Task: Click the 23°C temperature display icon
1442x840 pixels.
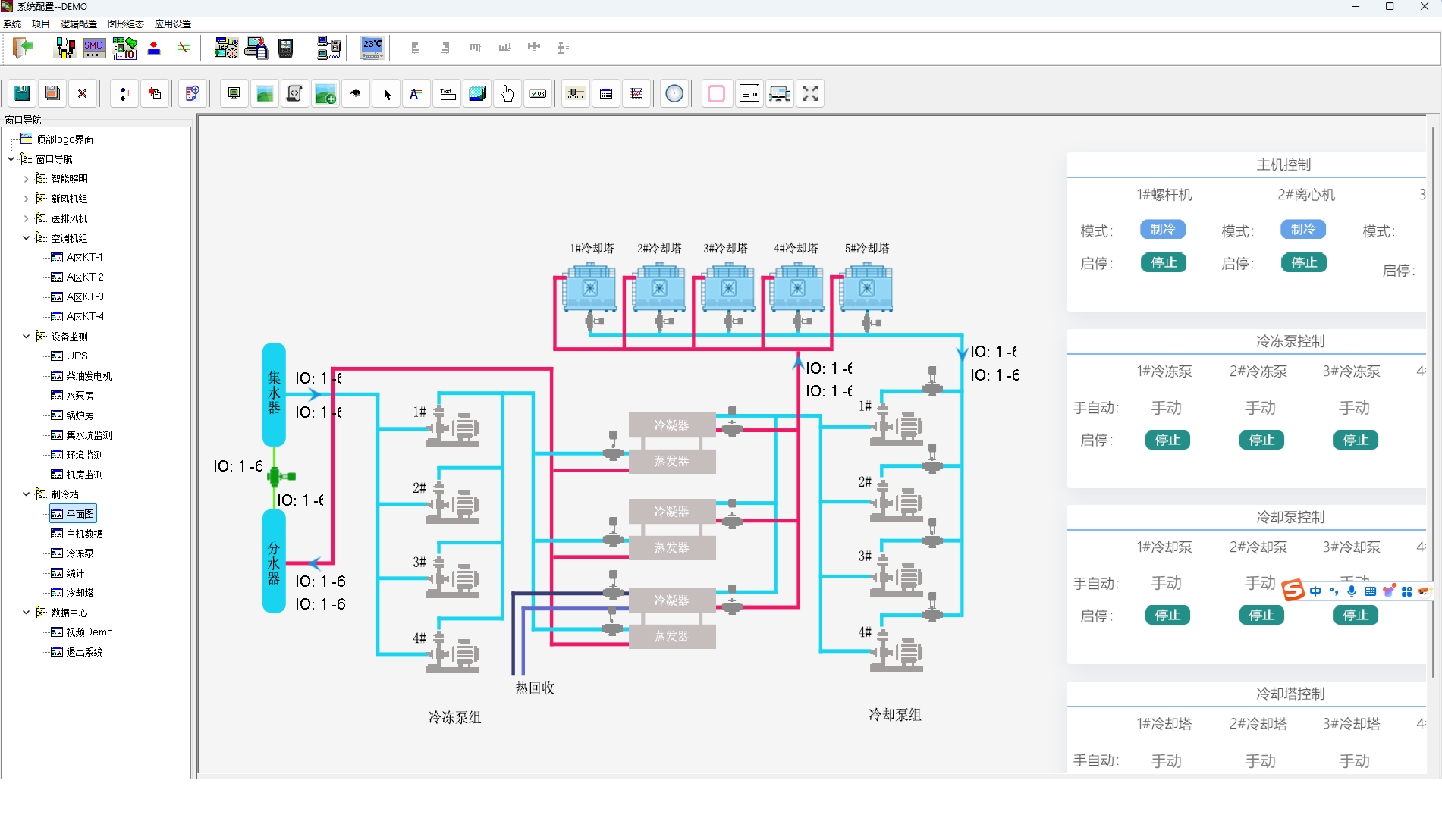Action: (x=372, y=48)
